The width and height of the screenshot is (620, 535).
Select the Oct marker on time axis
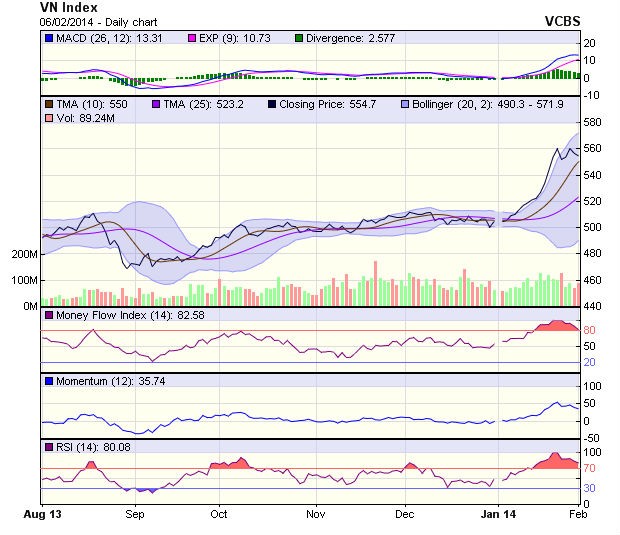point(219,515)
